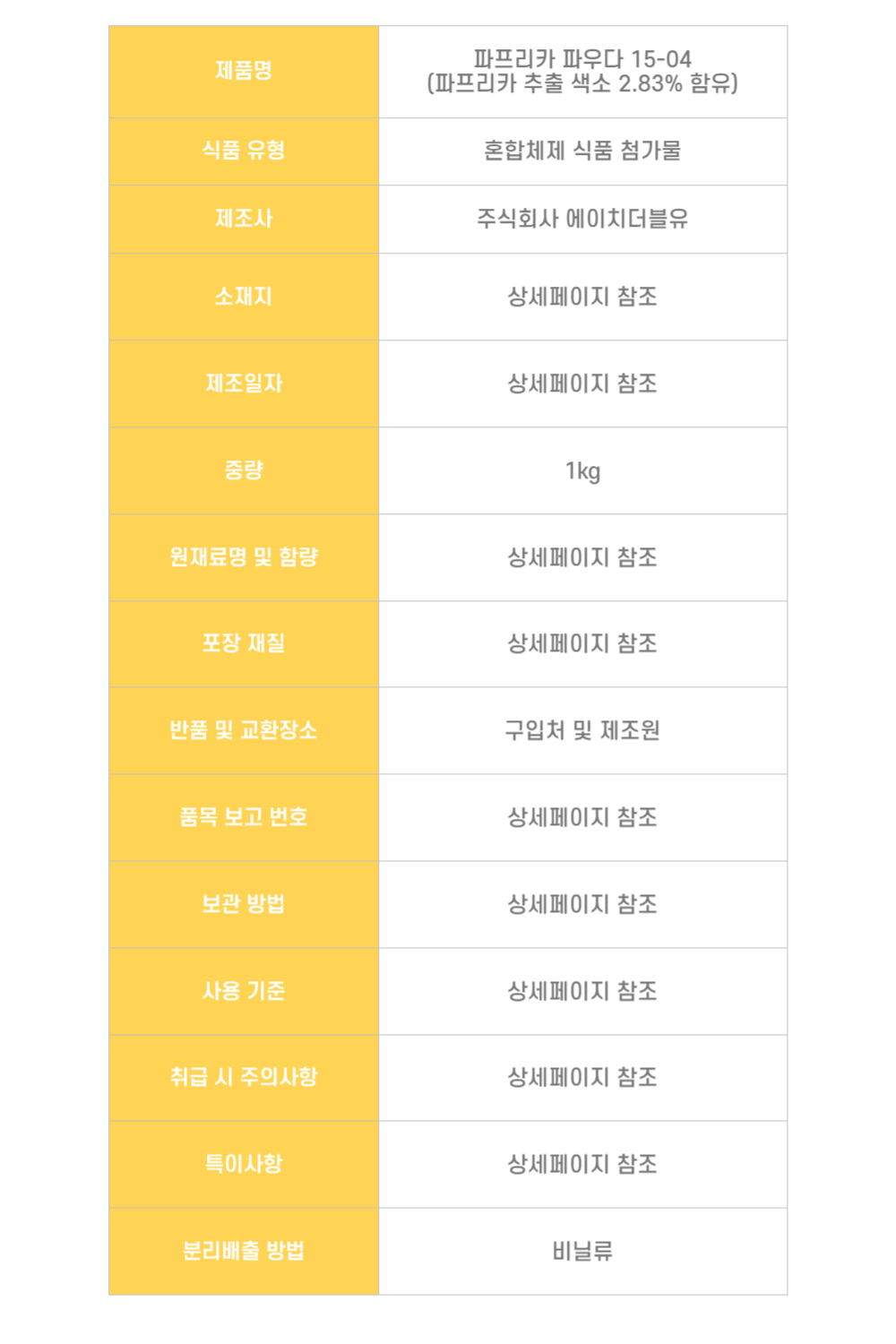The height and width of the screenshot is (1344, 896).
Task: Click the 사용 기준 label cell
Action: click(x=244, y=991)
